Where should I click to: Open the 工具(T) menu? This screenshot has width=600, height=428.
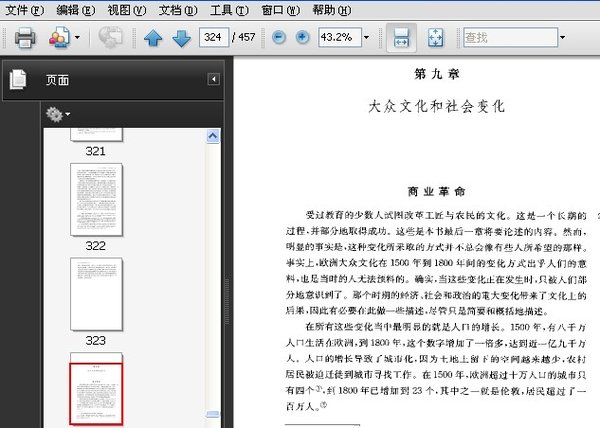point(229,10)
